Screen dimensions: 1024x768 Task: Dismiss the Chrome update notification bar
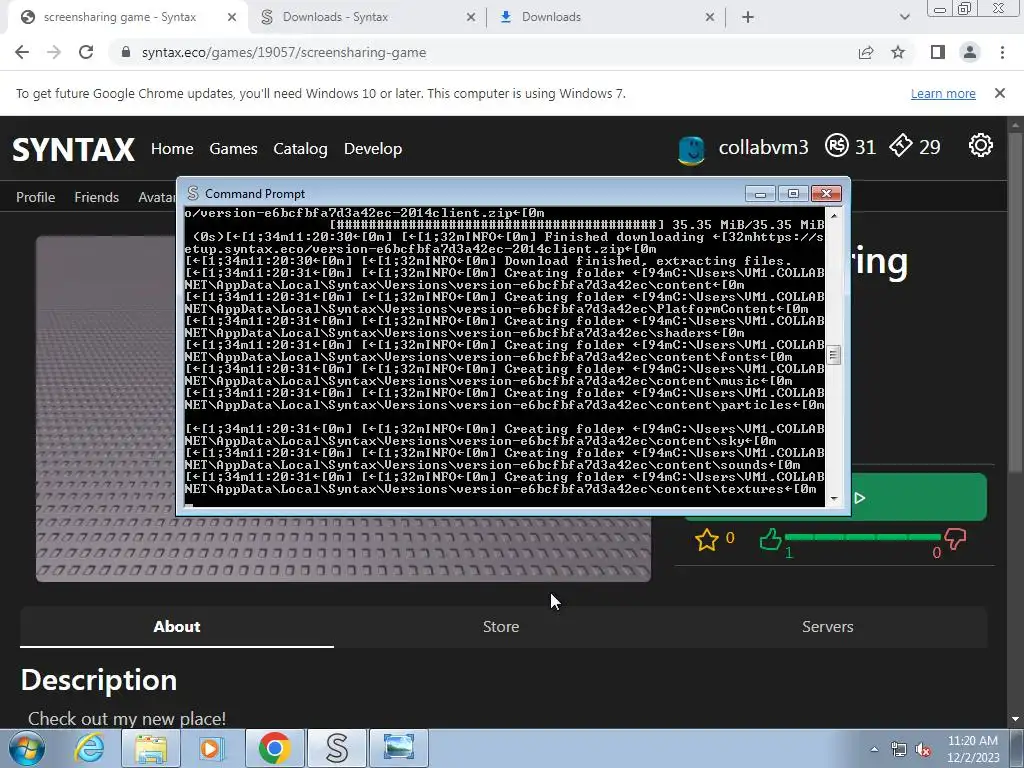click(x=1000, y=93)
